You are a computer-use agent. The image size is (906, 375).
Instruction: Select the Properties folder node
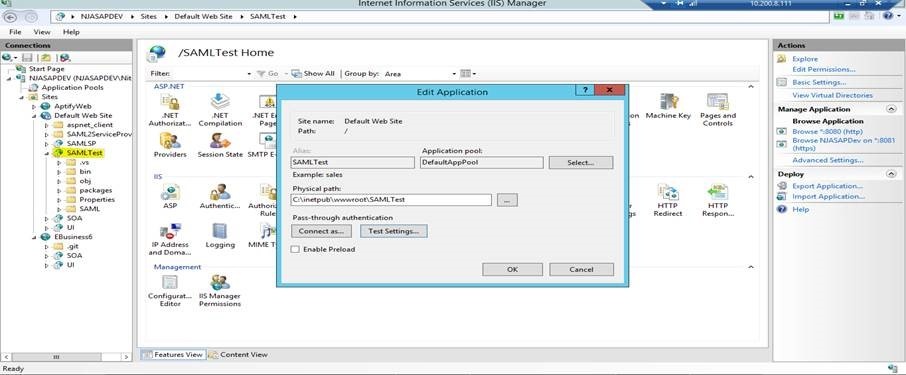point(97,199)
